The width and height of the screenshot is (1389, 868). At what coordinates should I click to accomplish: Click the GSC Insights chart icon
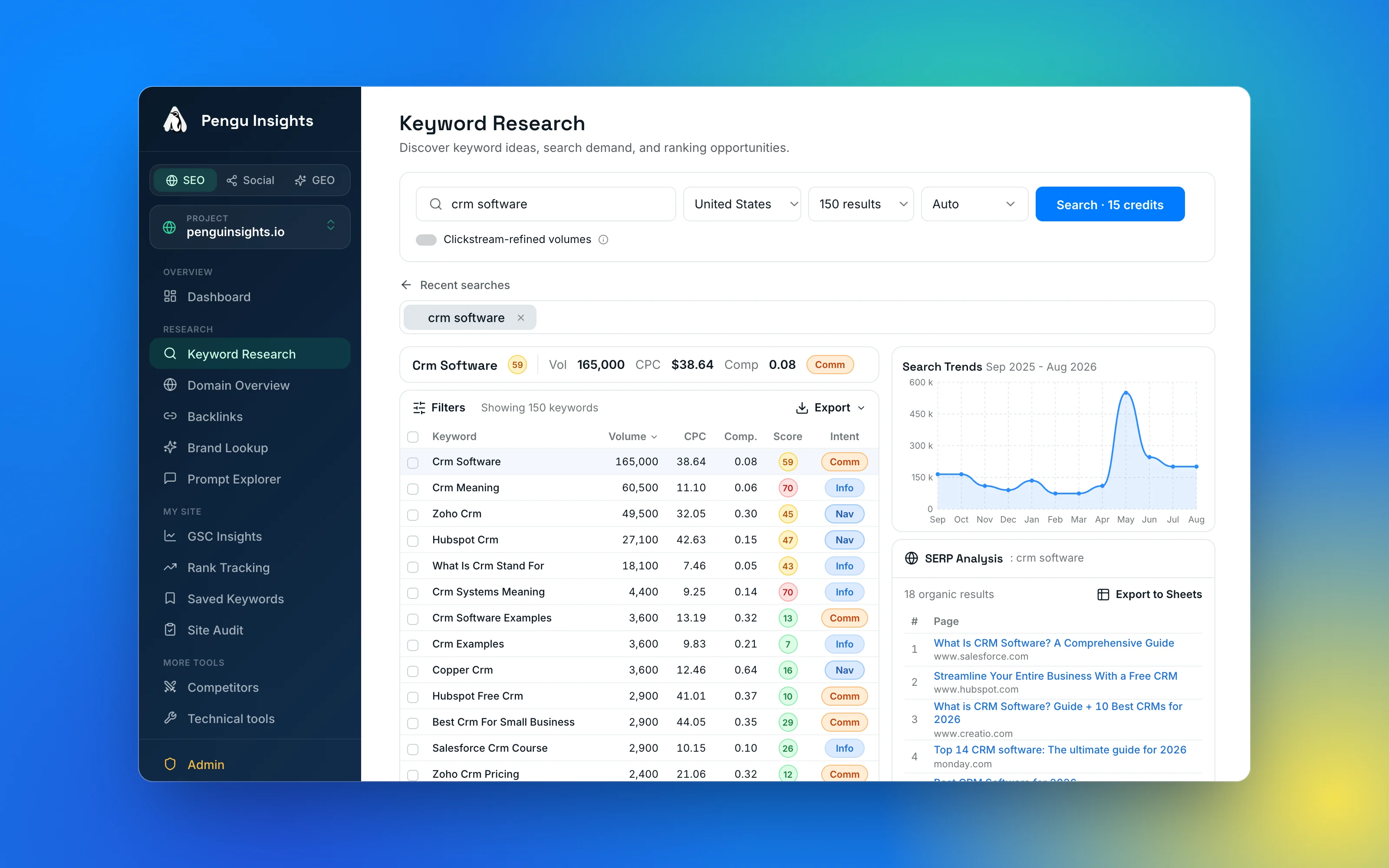[x=170, y=536]
